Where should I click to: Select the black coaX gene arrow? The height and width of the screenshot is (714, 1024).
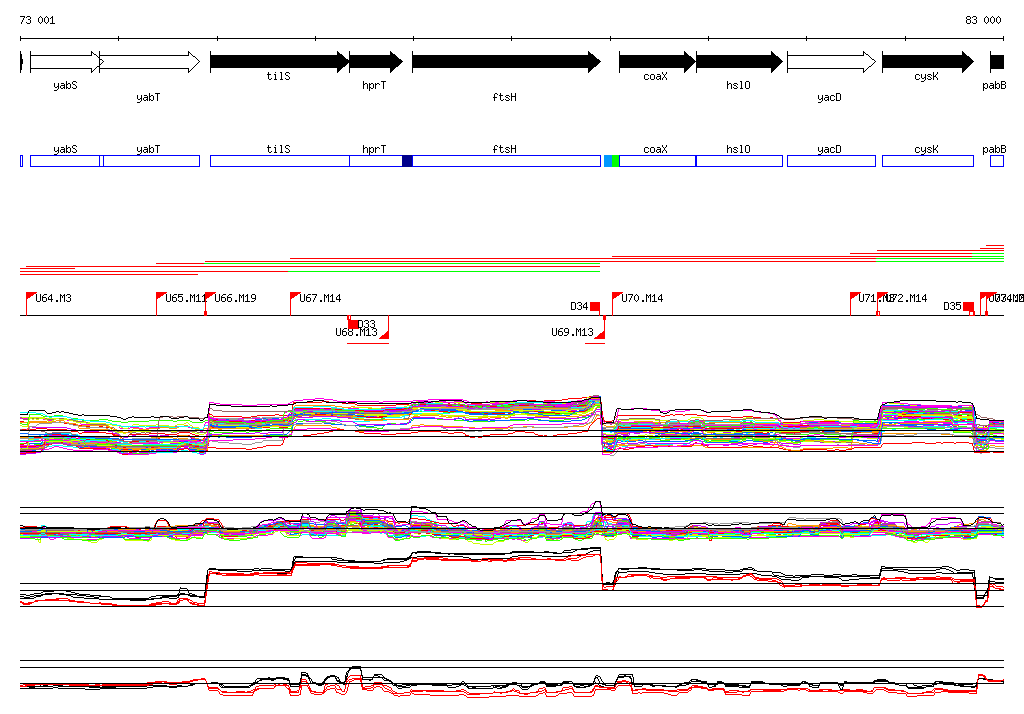pyautogui.click(x=657, y=62)
